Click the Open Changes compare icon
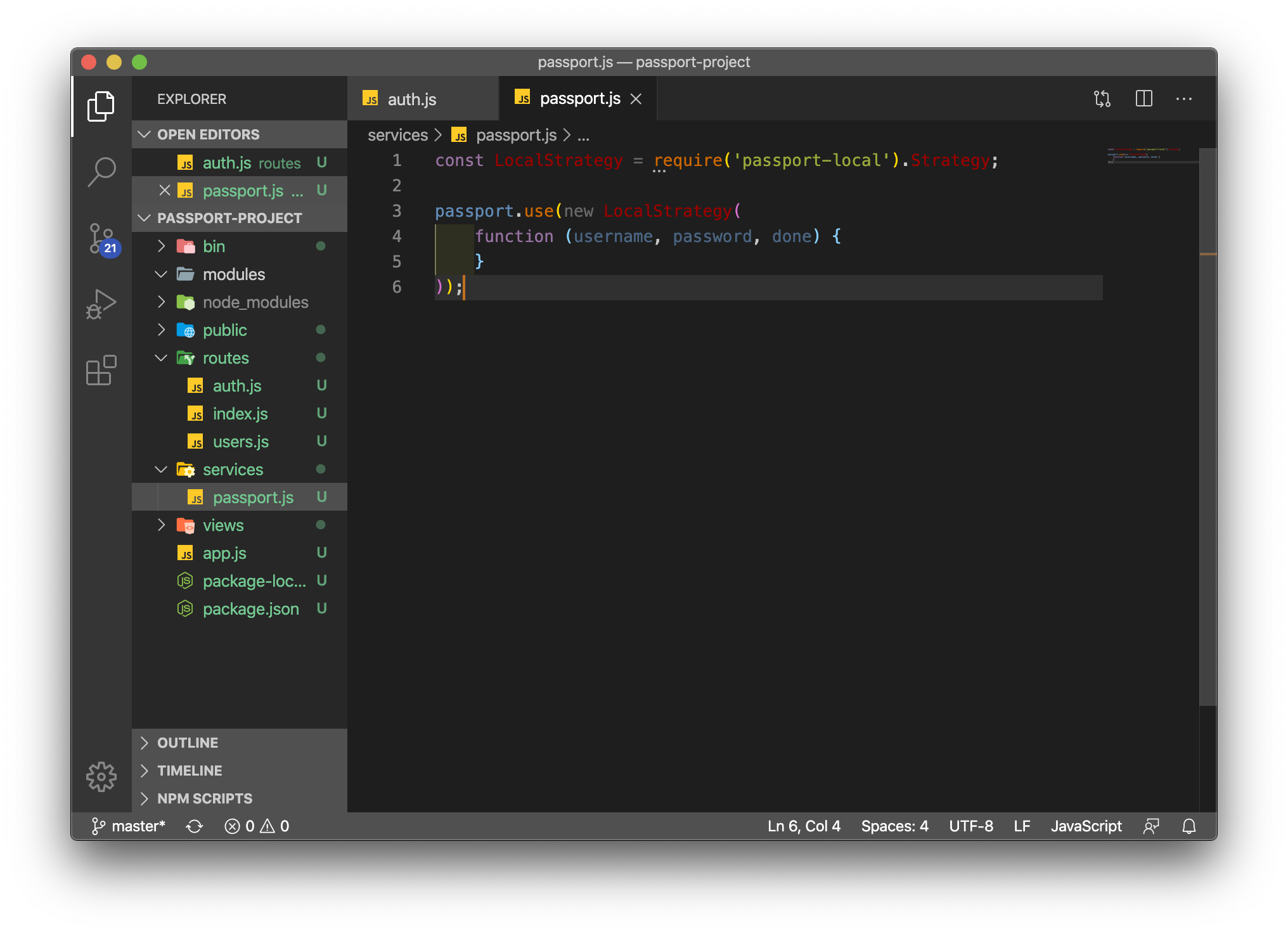This screenshot has width=1288, height=934. pos(1102,99)
